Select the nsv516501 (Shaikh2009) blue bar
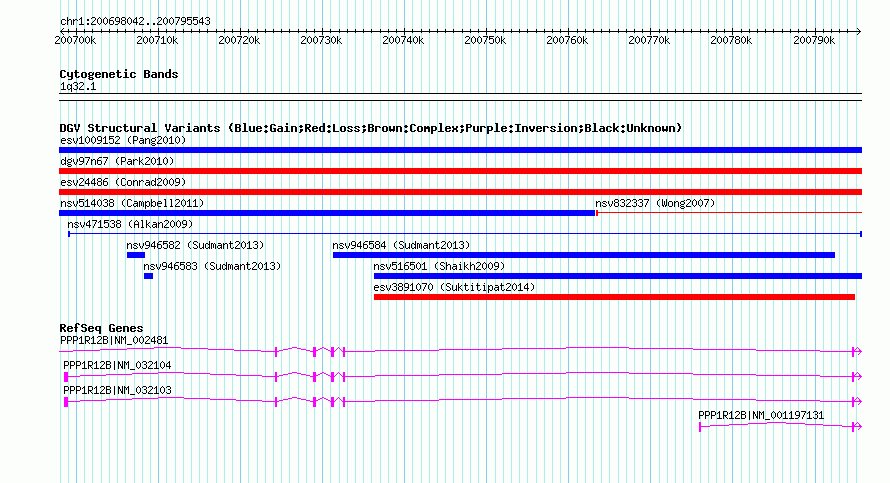 pyautogui.click(x=618, y=276)
